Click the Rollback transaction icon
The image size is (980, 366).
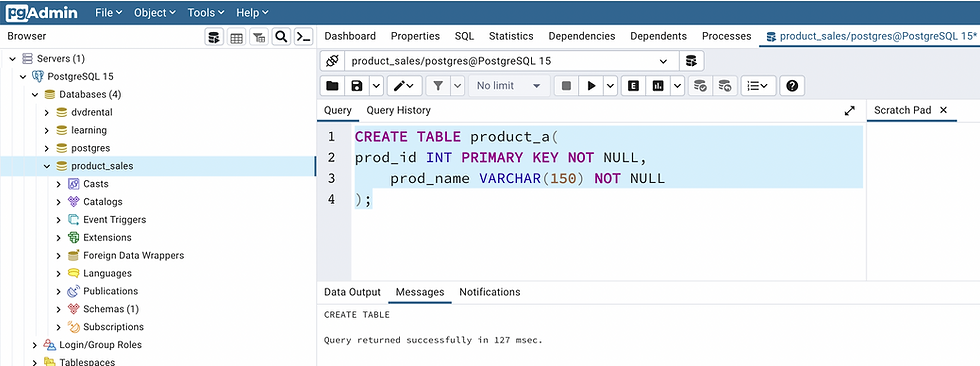(x=725, y=86)
